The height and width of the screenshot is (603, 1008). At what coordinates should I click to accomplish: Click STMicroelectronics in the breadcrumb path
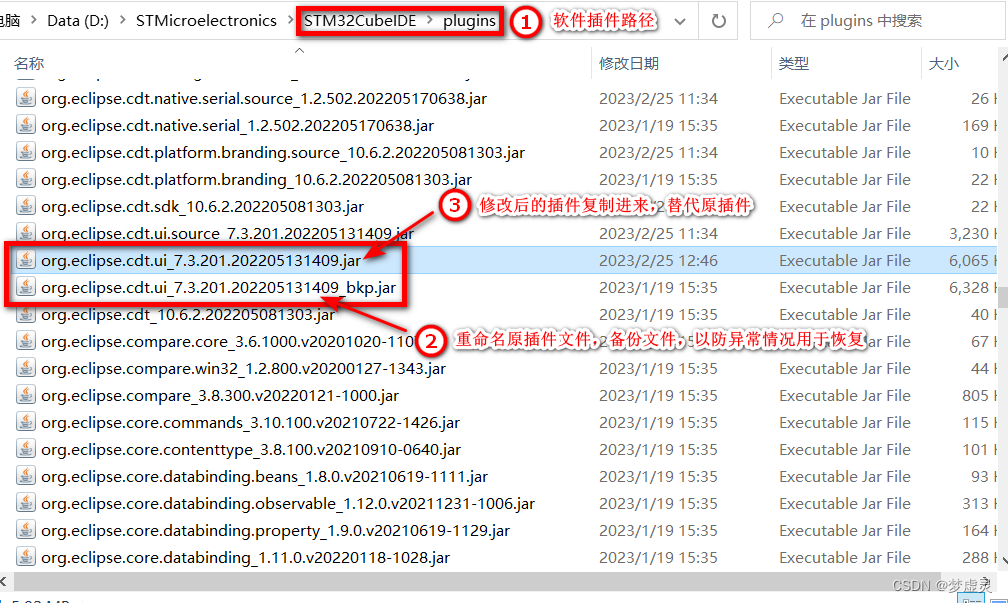coord(206,21)
